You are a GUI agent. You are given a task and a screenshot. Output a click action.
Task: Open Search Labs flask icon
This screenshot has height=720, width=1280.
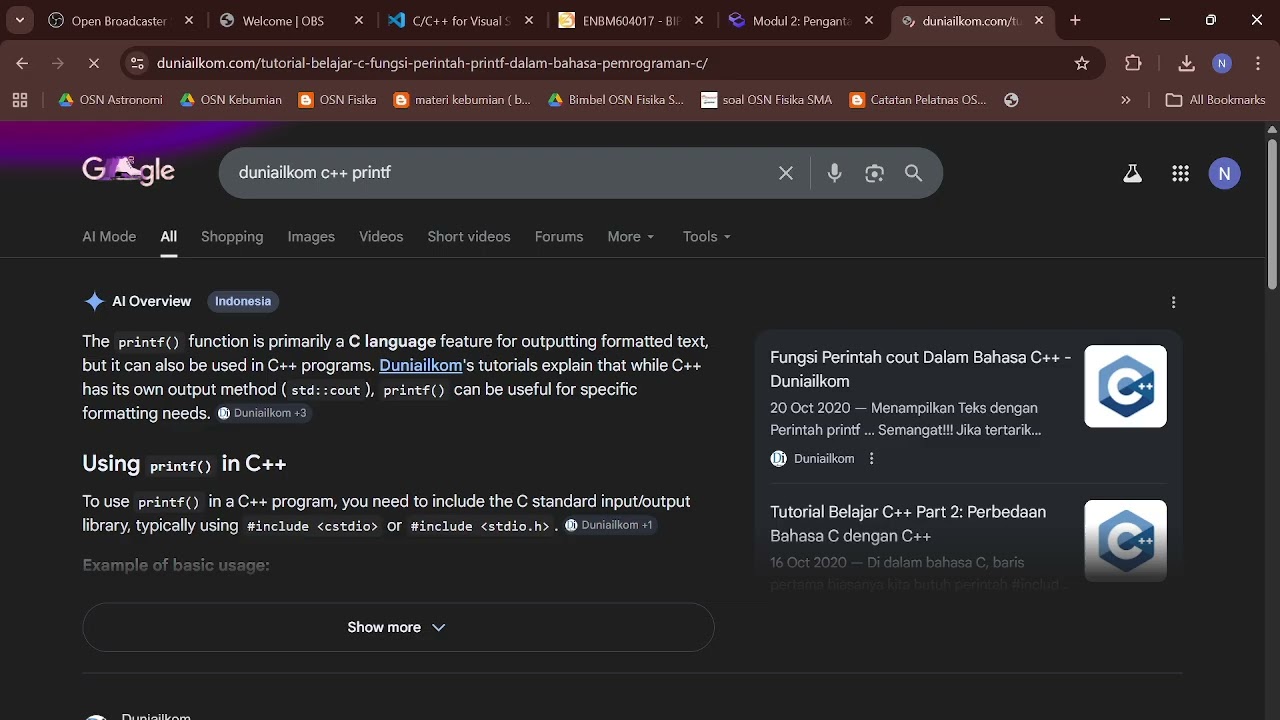tap(1132, 174)
